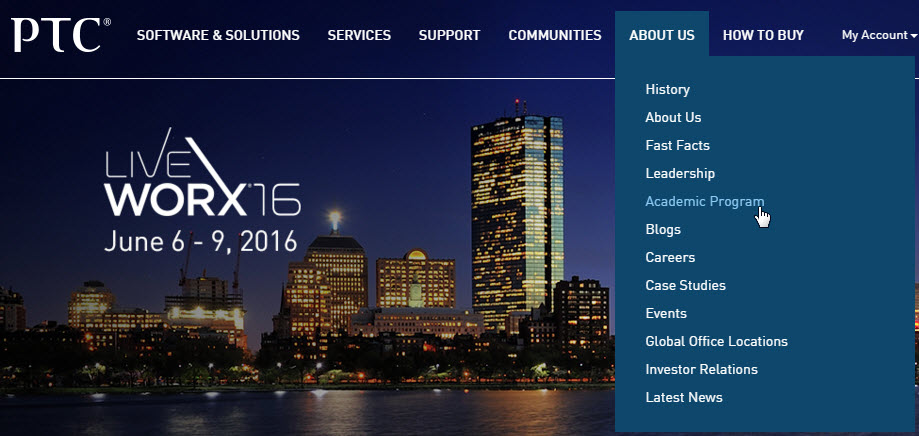Viewport: 919px width, 436px height.
Task: Open Global Office Locations
Action: [716, 341]
